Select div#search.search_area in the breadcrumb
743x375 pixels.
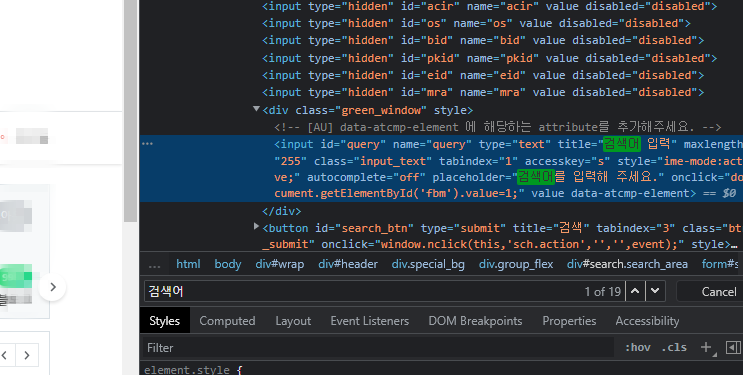click(x=627, y=264)
